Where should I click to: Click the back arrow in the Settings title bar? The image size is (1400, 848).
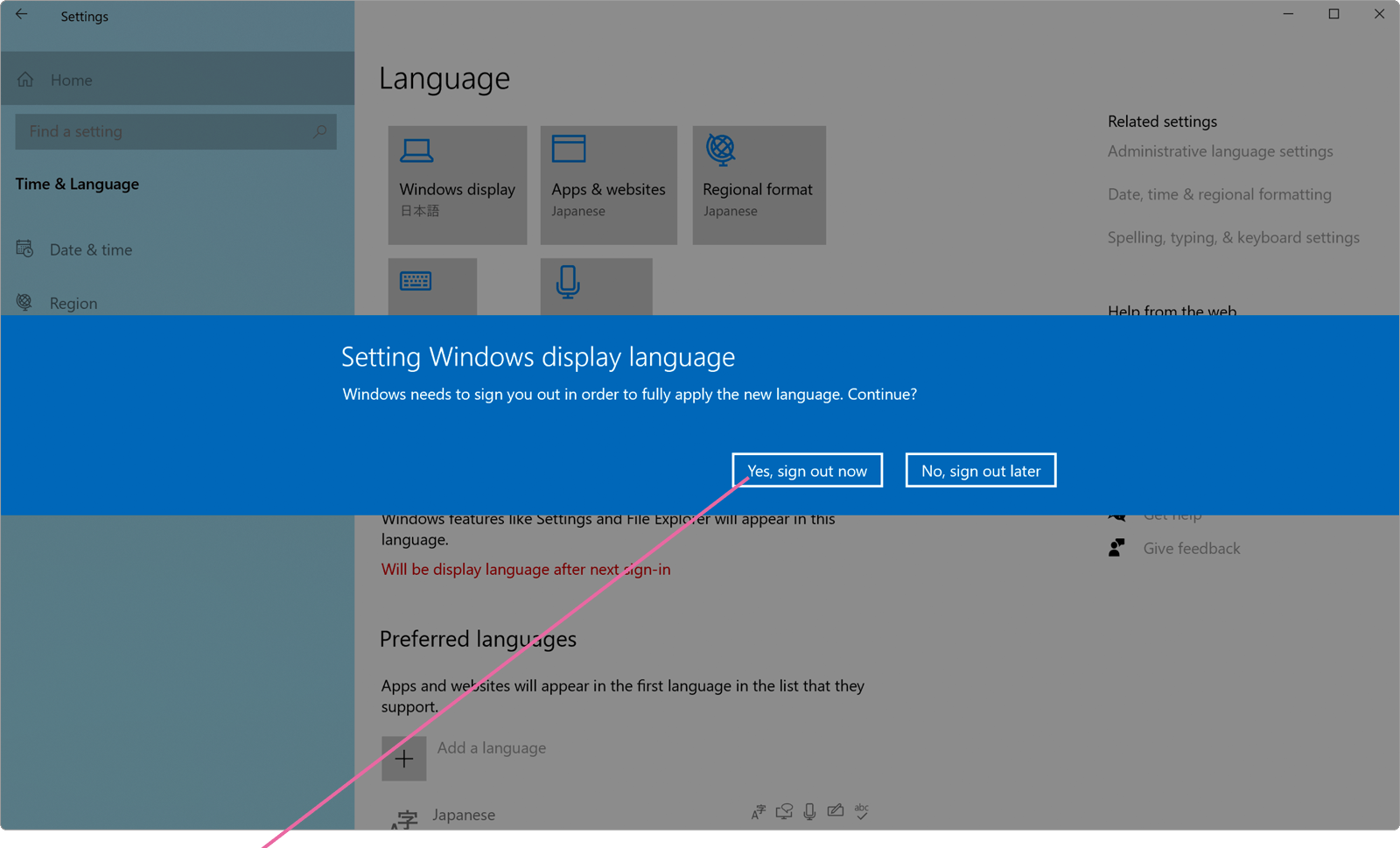click(x=21, y=15)
